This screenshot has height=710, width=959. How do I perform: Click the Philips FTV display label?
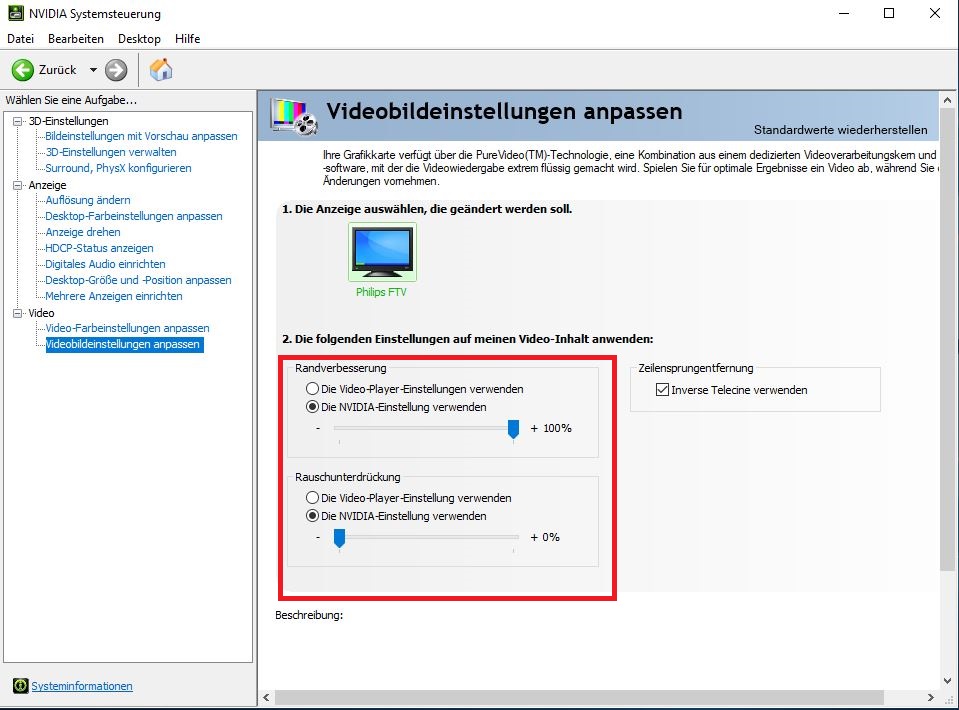point(381,292)
